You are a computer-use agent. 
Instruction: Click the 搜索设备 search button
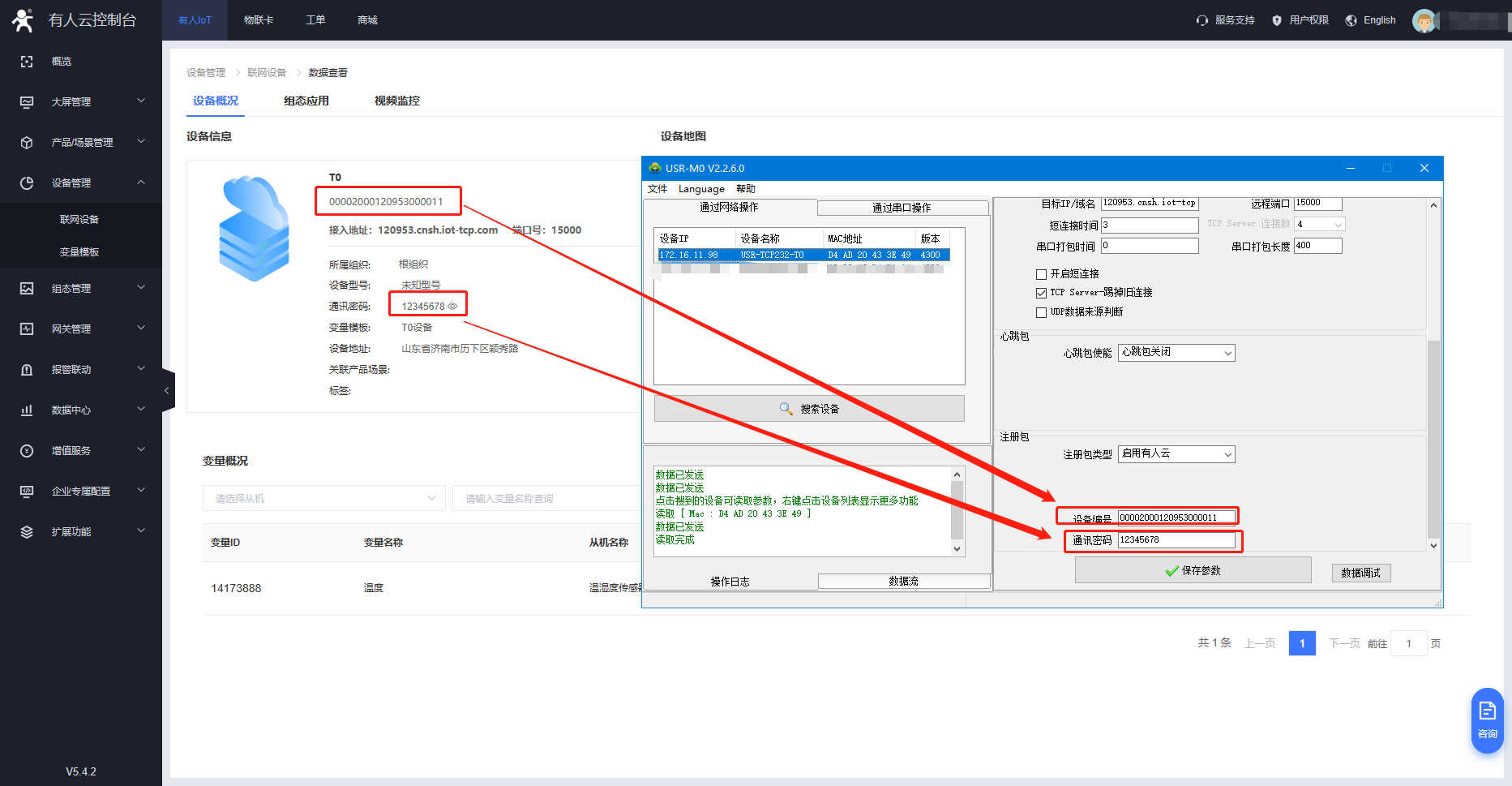[x=809, y=409]
